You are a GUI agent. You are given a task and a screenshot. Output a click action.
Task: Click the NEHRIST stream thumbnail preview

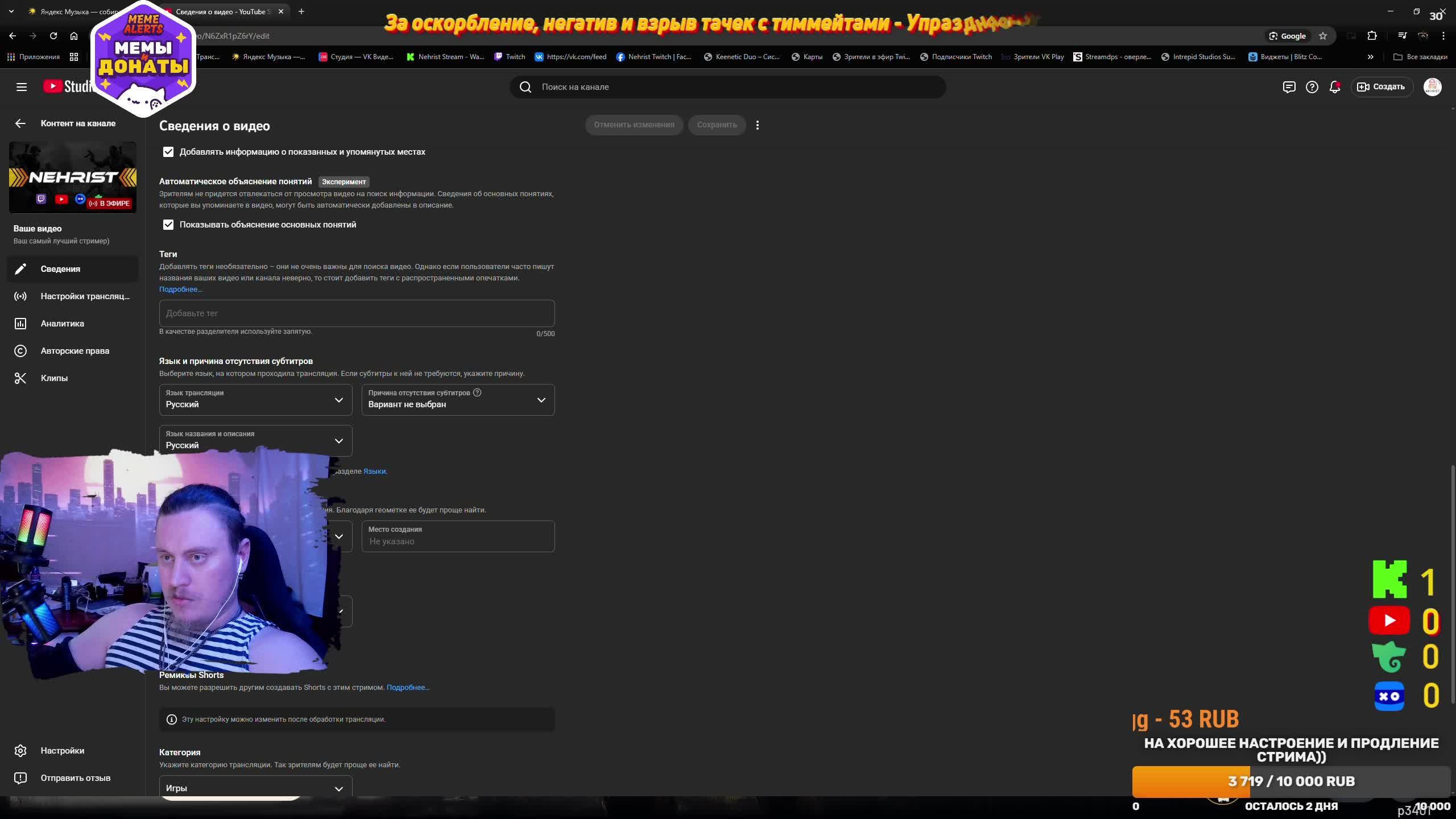73,177
